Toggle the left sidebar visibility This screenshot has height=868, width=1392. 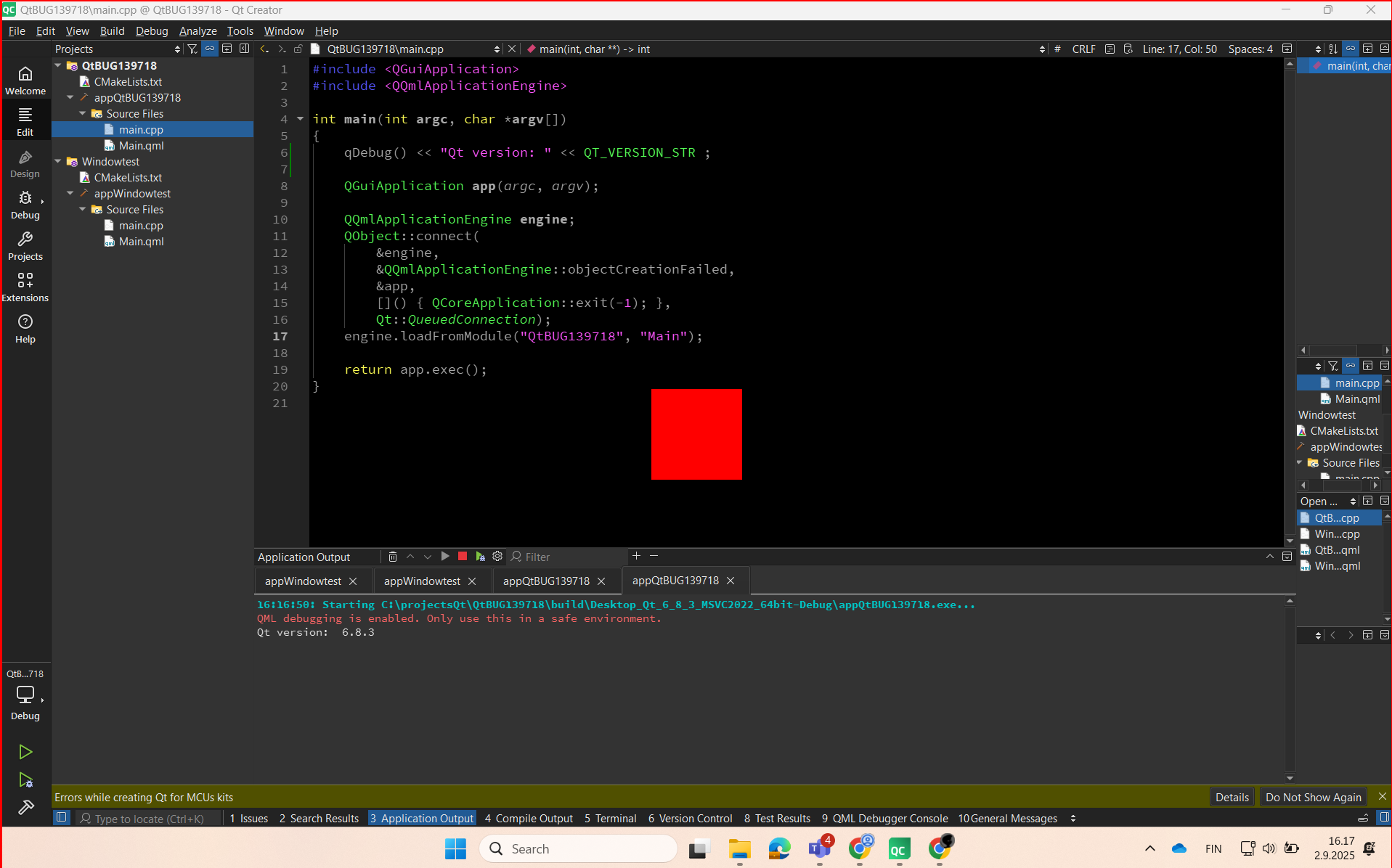coord(62,818)
